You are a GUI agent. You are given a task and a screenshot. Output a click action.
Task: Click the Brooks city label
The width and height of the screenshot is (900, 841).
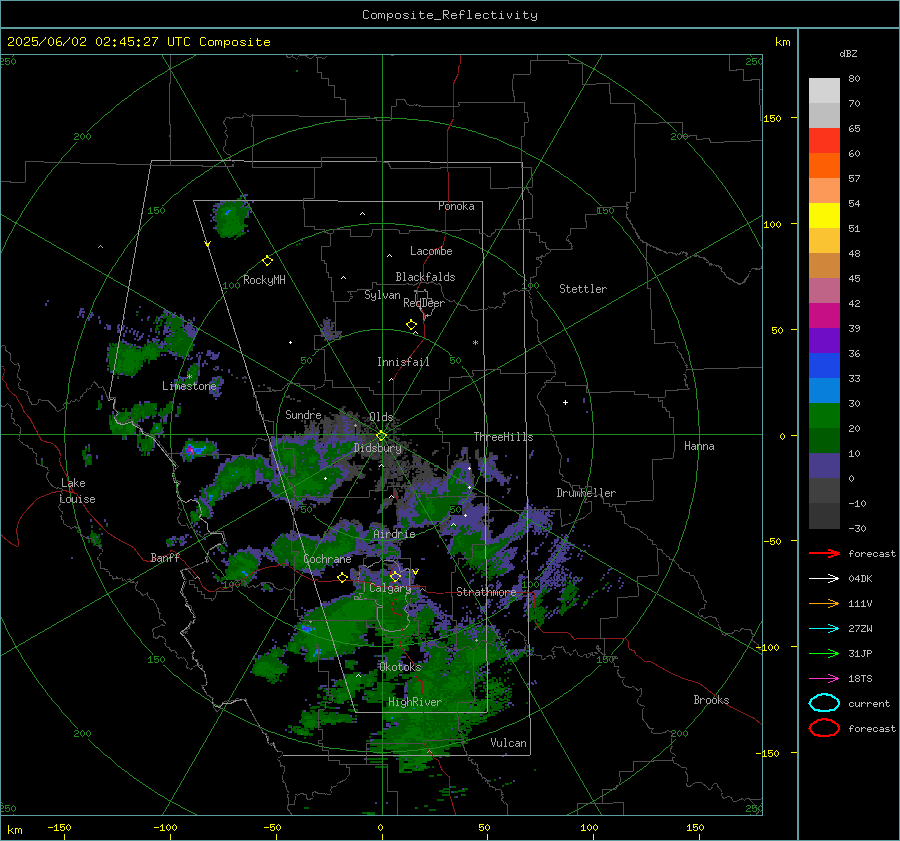coord(711,700)
